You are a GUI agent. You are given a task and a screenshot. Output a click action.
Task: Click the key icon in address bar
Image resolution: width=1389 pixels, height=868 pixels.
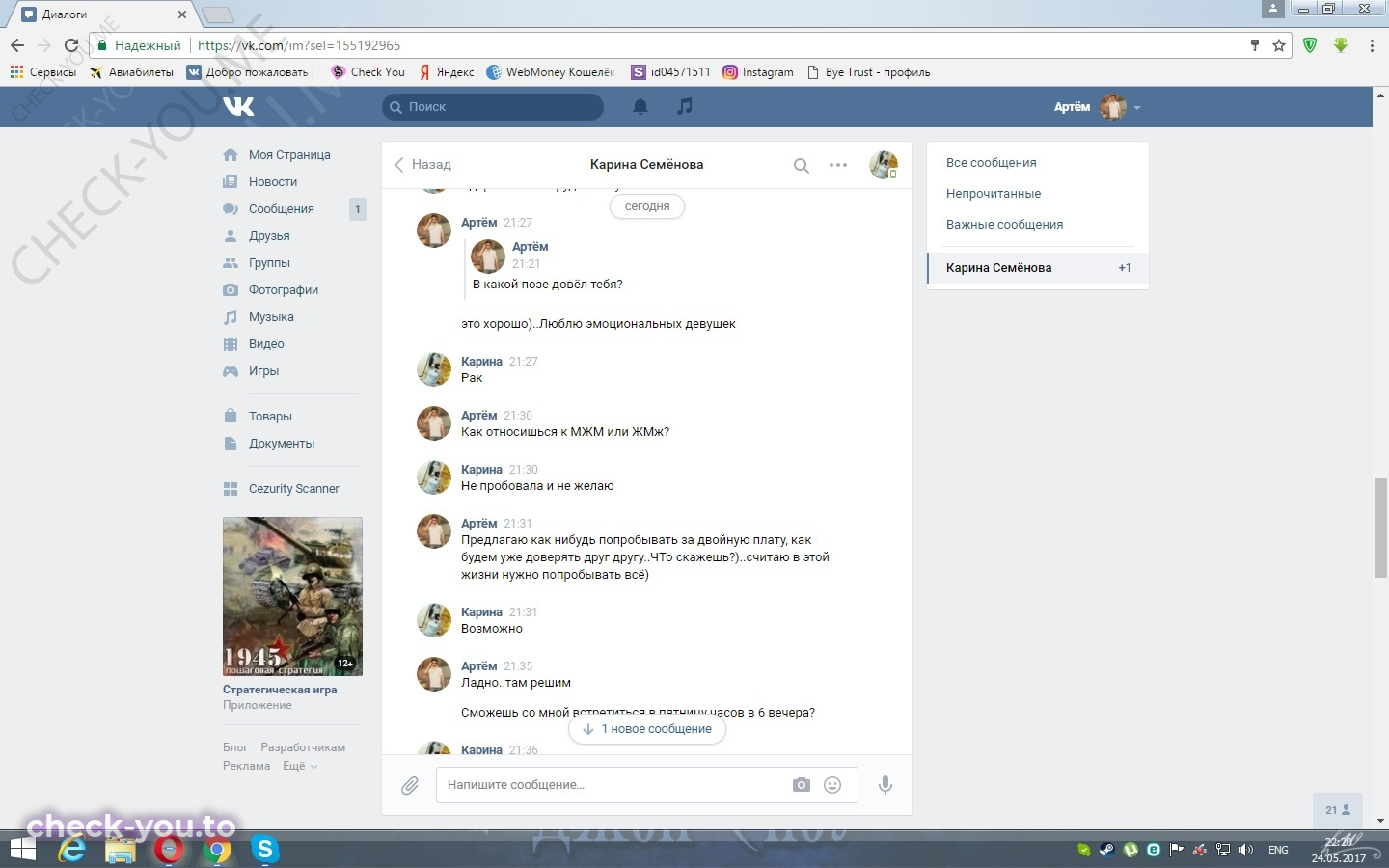click(x=1254, y=45)
